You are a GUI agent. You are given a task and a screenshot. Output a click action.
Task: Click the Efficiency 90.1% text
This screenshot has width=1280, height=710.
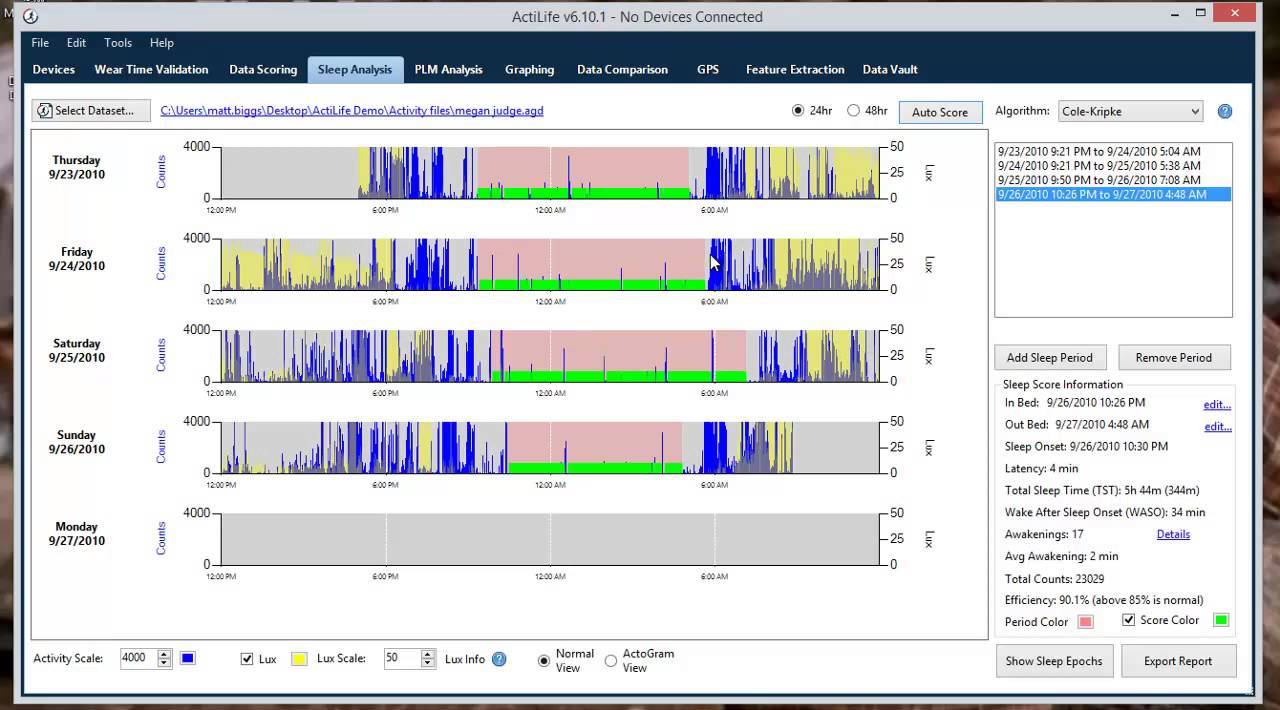pos(1104,600)
